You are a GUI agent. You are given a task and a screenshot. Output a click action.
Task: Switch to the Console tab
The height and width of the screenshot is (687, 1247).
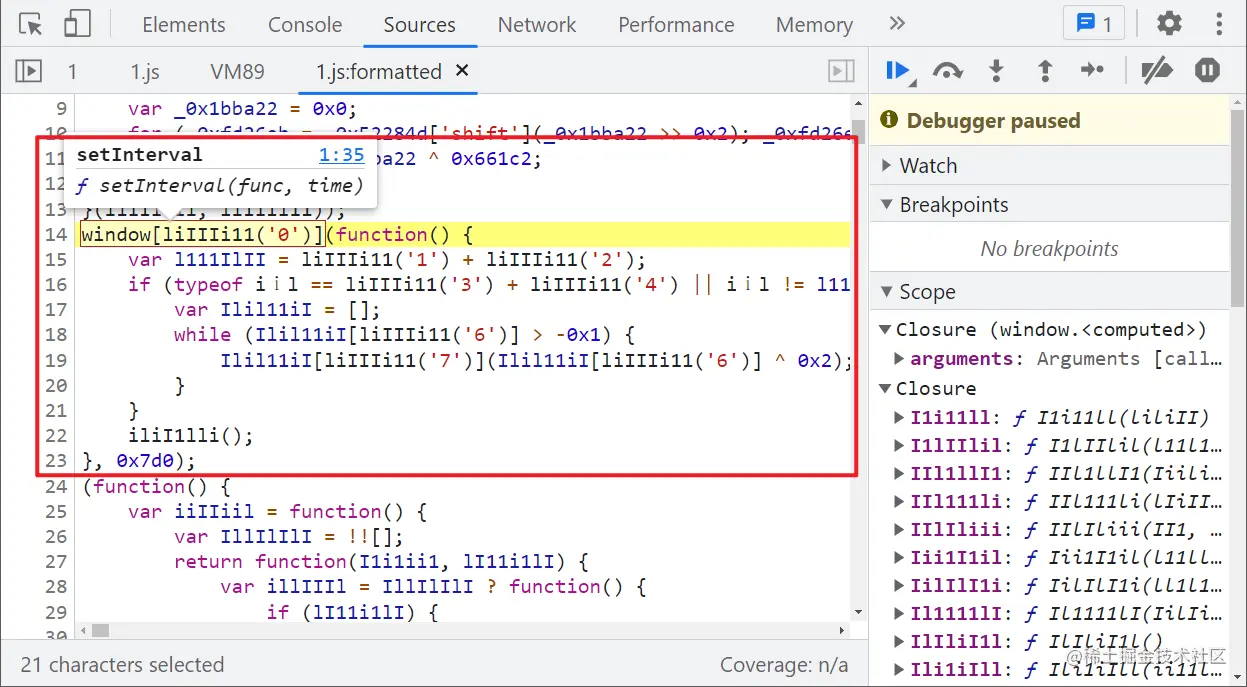pos(305,25)
